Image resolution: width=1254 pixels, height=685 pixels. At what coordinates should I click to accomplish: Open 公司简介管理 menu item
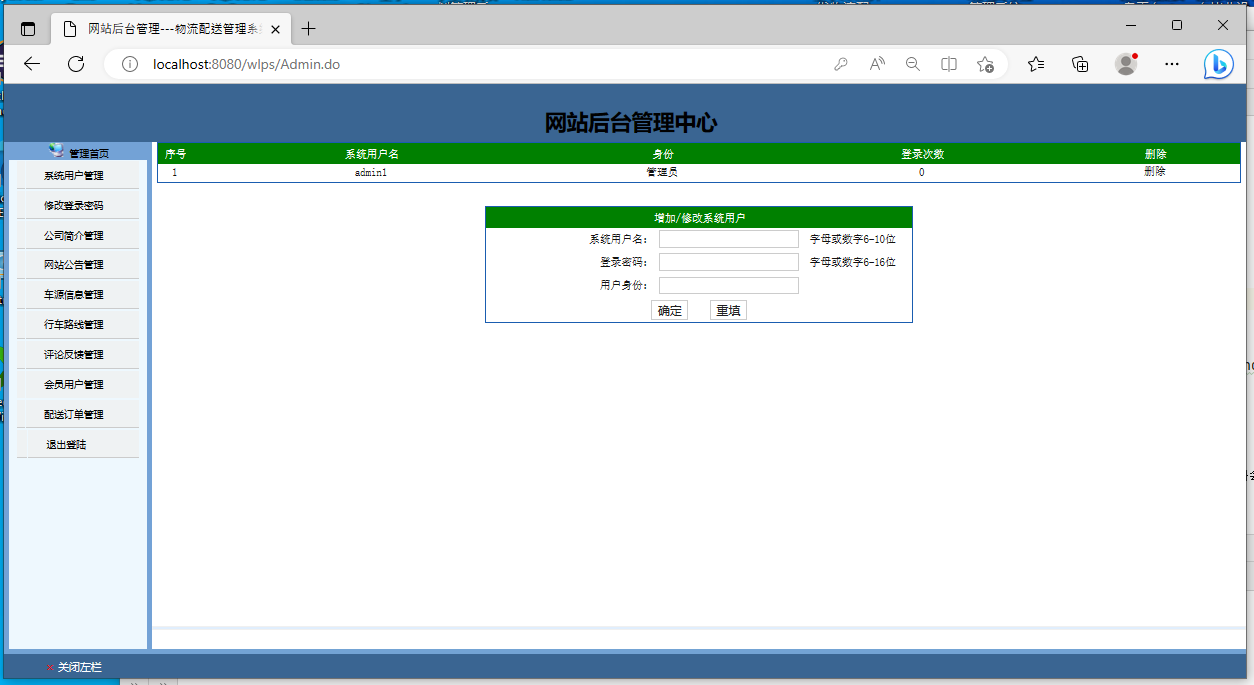click(x=73, y=236)
